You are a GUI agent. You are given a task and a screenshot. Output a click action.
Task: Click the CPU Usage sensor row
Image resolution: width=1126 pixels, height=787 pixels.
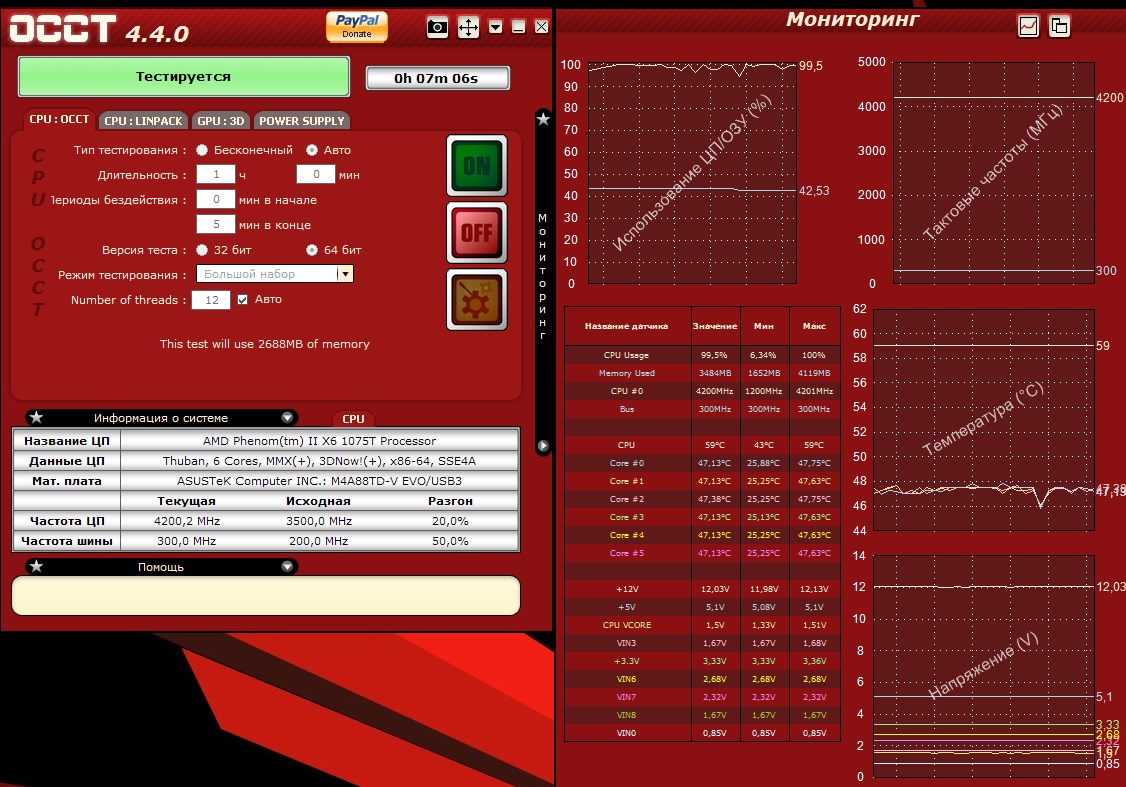coord(702,355)
